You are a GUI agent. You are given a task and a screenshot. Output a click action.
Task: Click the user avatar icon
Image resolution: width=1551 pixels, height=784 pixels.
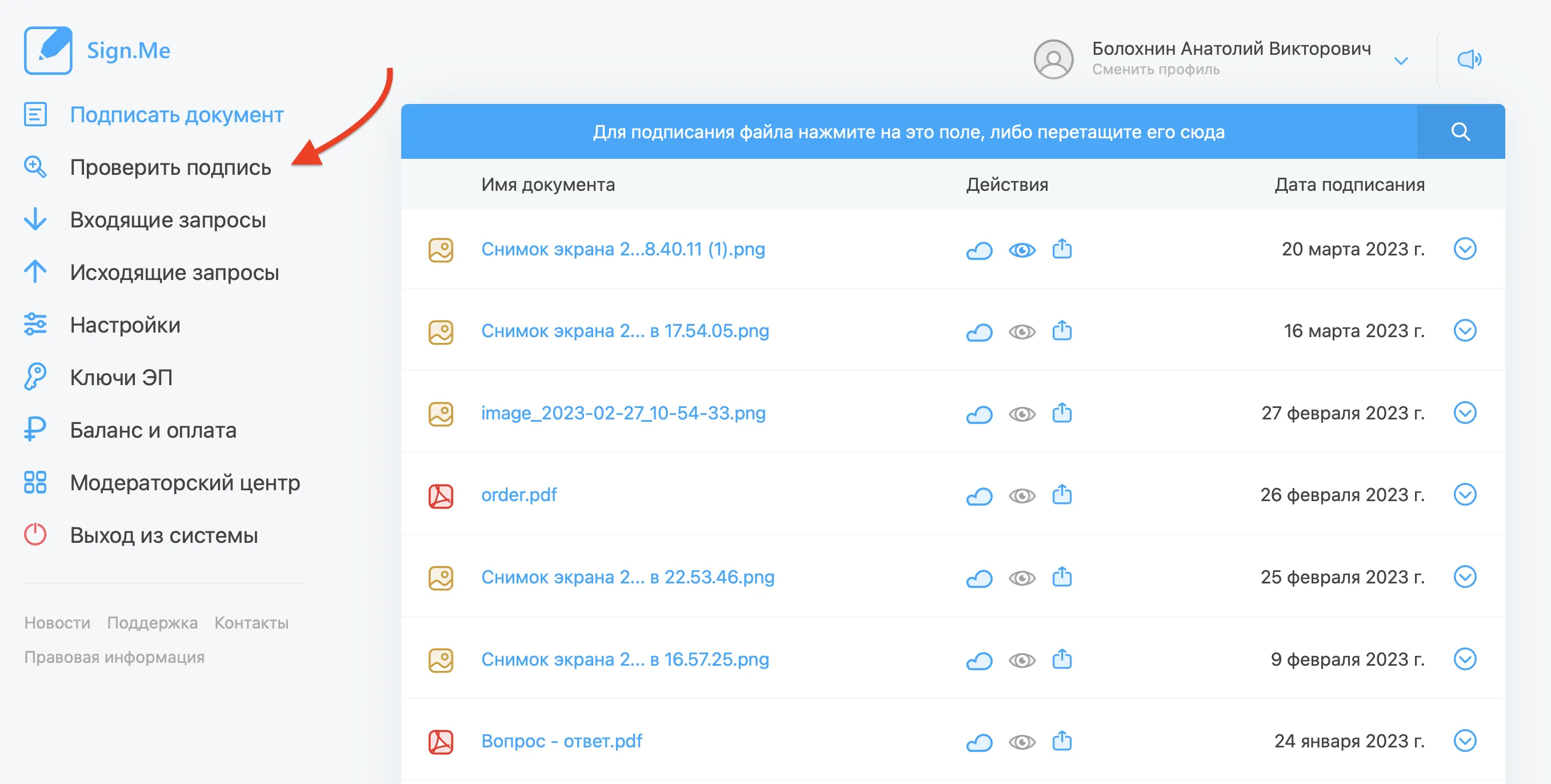[1053, 59]
